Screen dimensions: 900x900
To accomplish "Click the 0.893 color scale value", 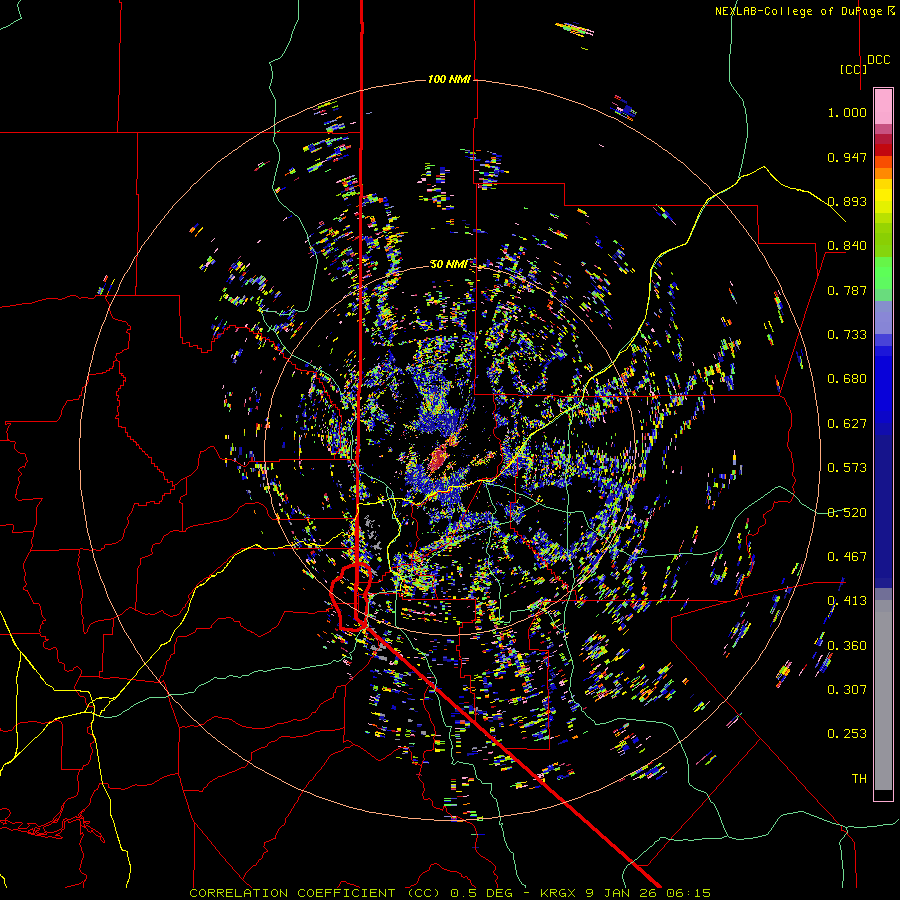I will click(847, 201).
